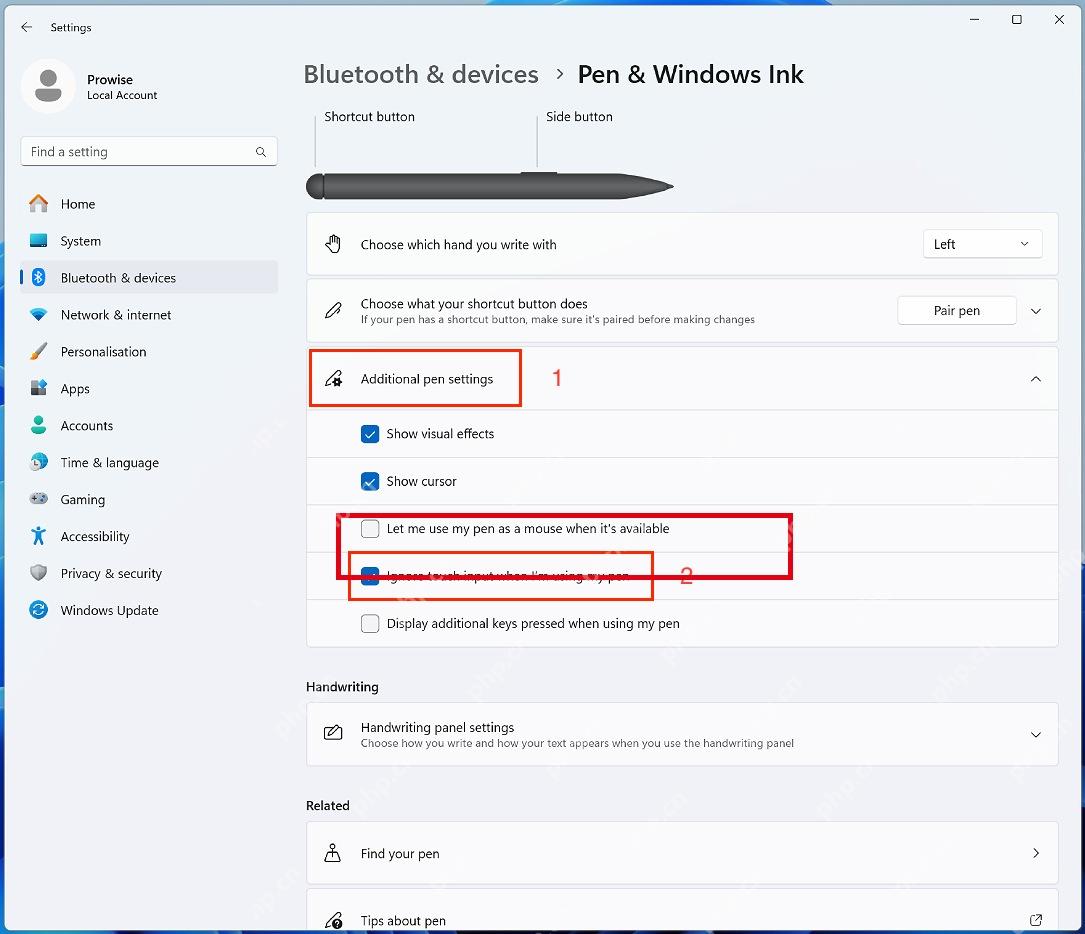This screenshot has height=934, width=1085.
Task: Click Time & language label
Action: coord(110,463)
